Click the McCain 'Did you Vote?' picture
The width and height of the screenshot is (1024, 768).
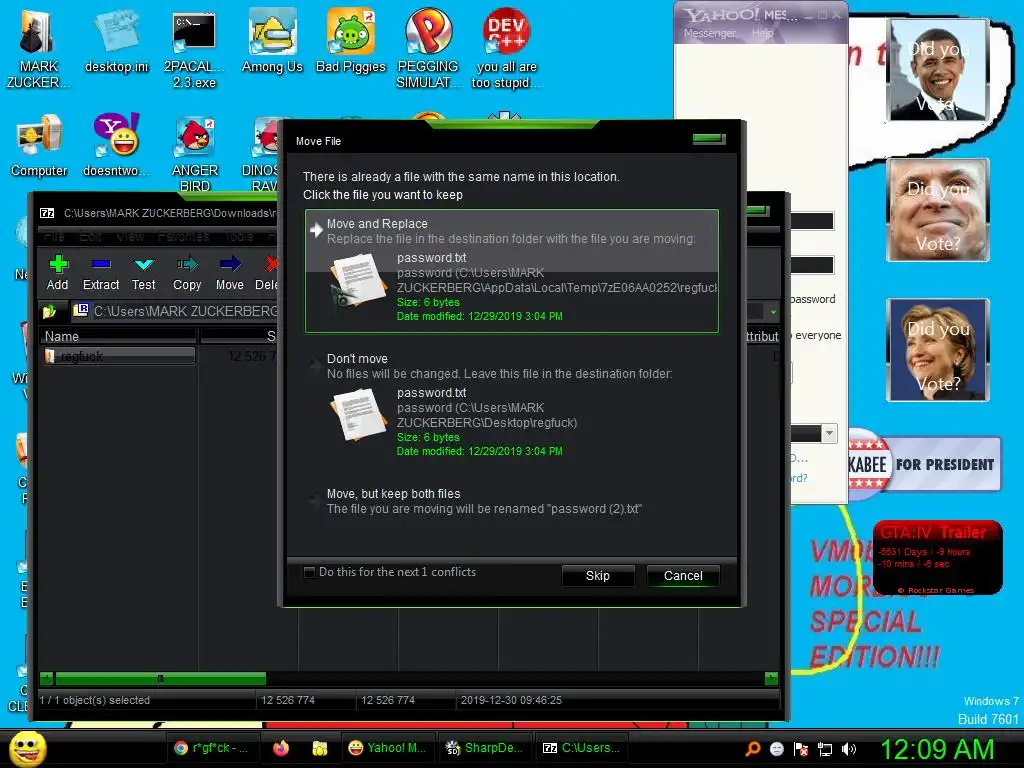click(x=938, y=210)
